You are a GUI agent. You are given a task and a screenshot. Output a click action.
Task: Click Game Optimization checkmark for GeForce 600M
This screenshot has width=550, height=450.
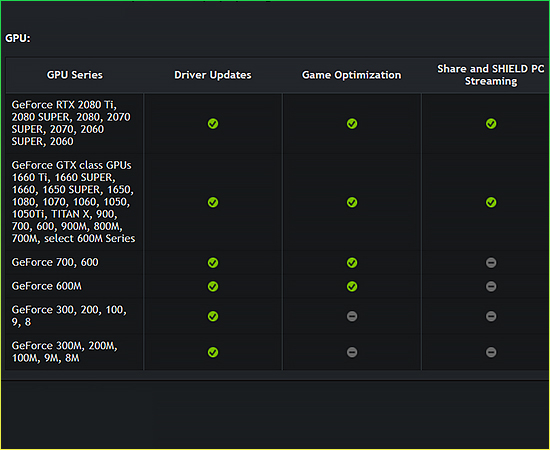coord(352,286)
